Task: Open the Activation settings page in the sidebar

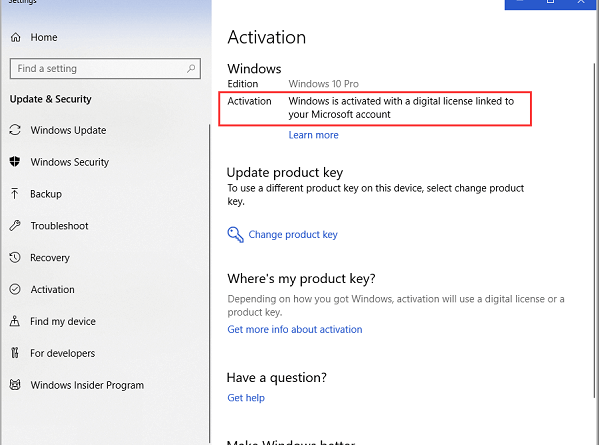Action: click(52, 290)
